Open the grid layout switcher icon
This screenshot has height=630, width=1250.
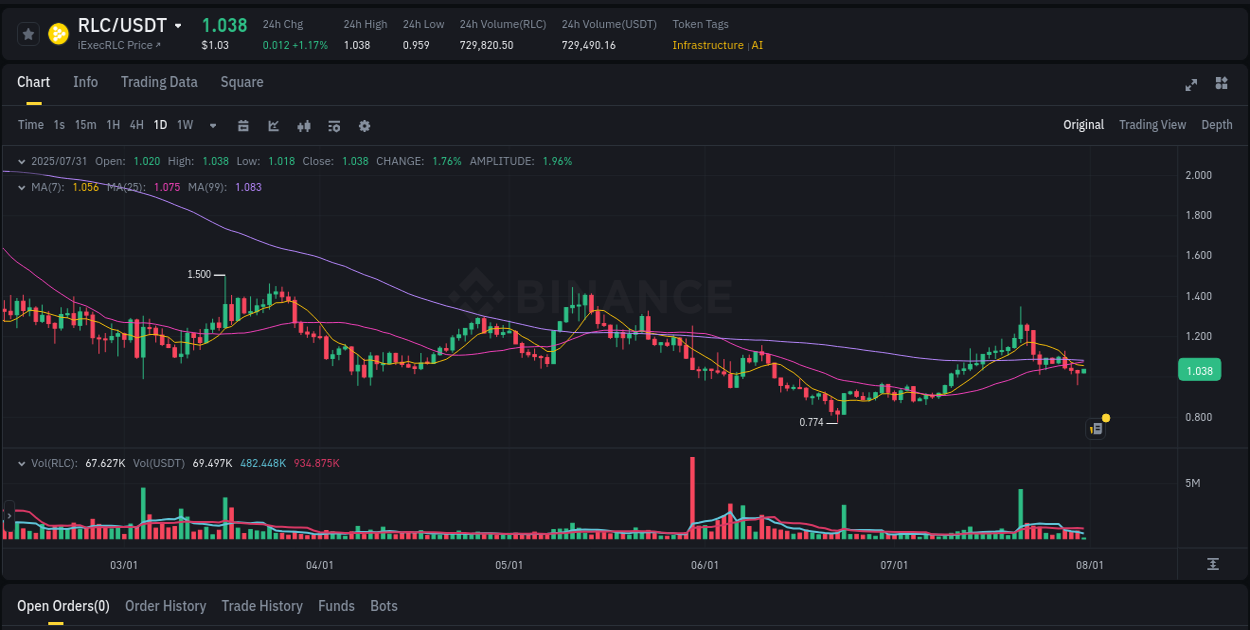[1220, 85]
